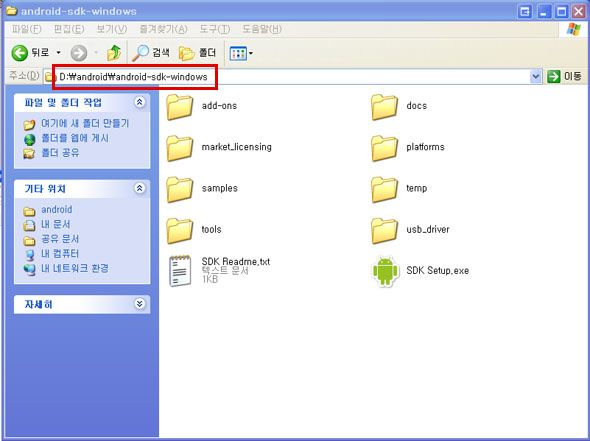This screenshot has width=590, height=441.
Task: Click the 이동 Go button
Action: (564, 76)
